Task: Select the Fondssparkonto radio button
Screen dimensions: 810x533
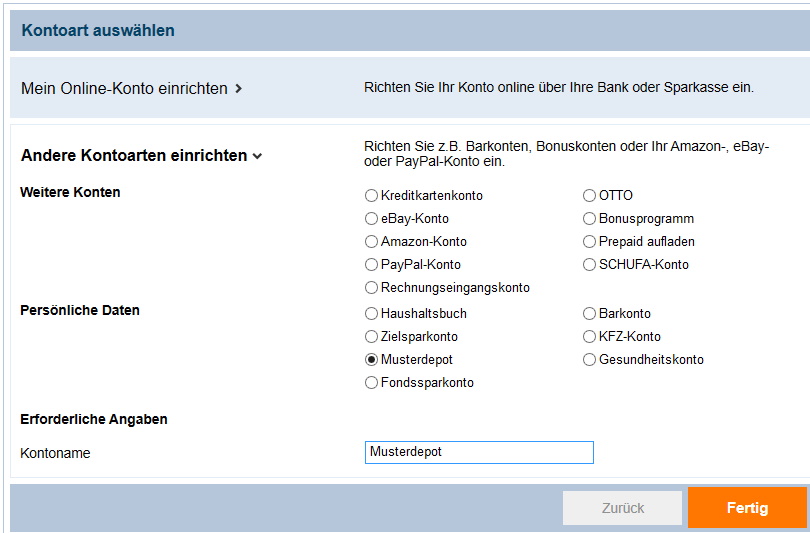Action: coord(371,383)
